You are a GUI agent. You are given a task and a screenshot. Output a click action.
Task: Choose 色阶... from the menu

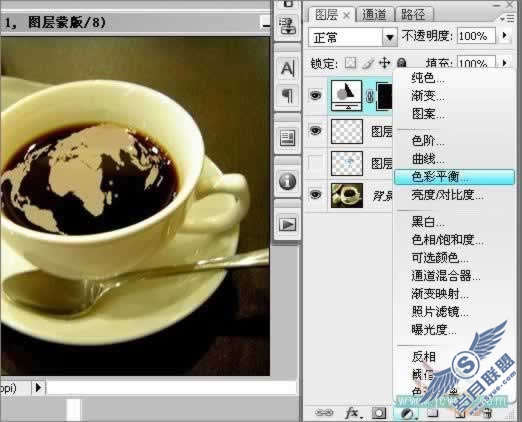tap(428, 141)
